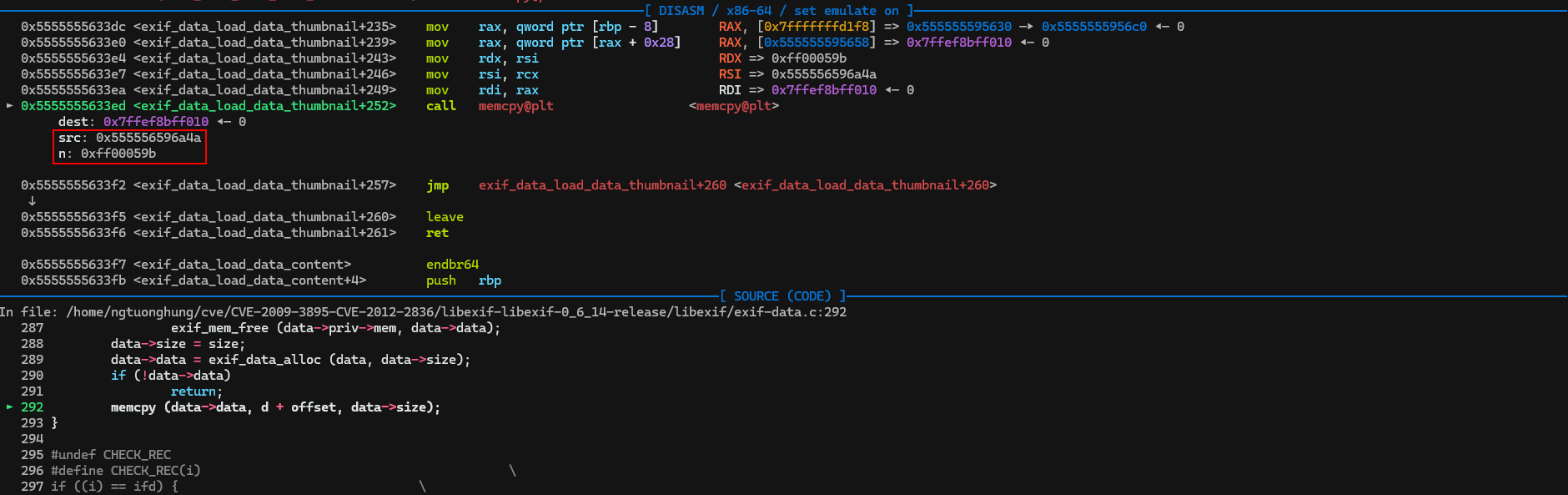
Task: Click the call mnemonic at thumbnail+252
Action: tap(440, 106)
